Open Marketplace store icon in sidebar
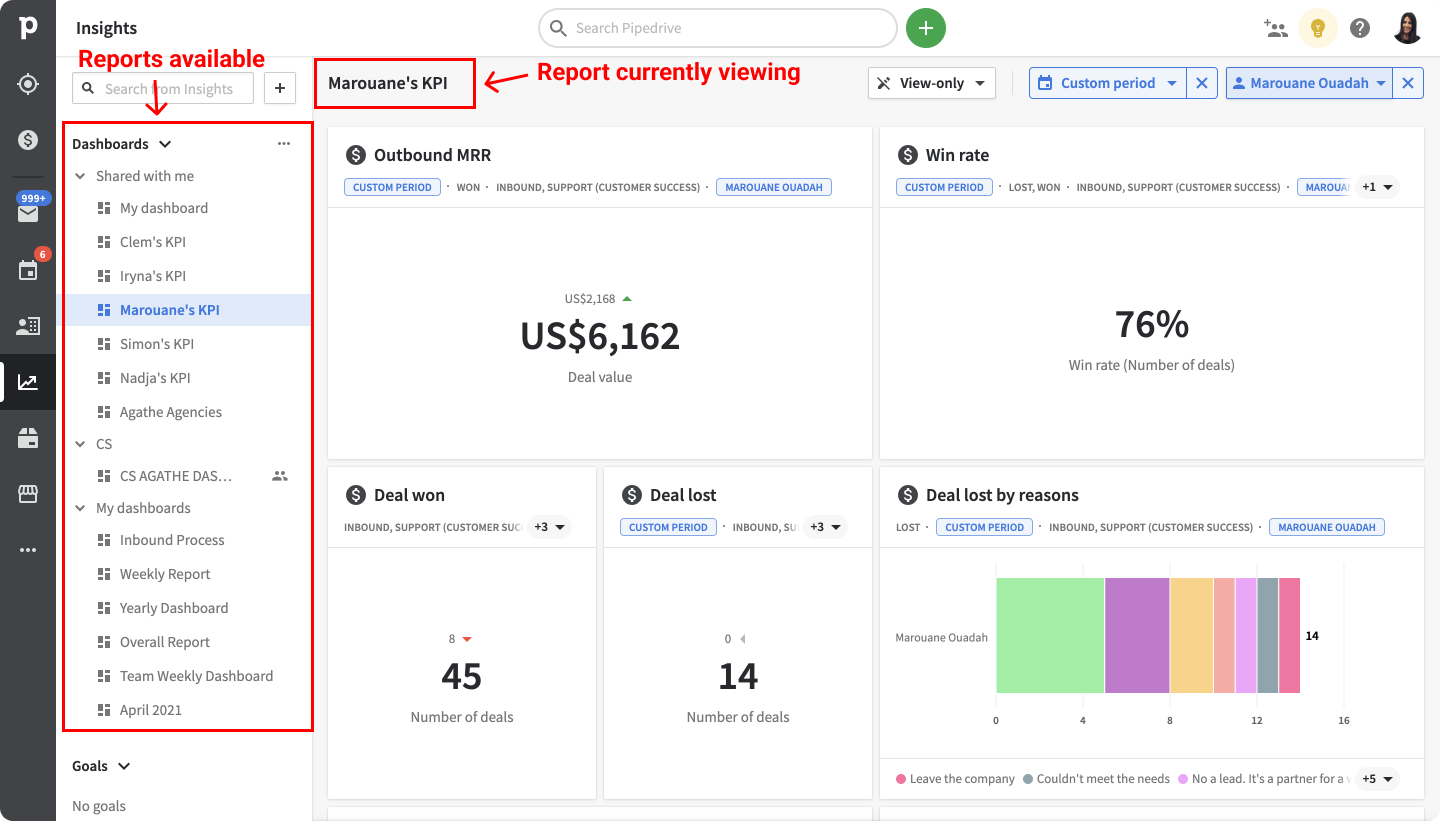 [x=28, y=494]
